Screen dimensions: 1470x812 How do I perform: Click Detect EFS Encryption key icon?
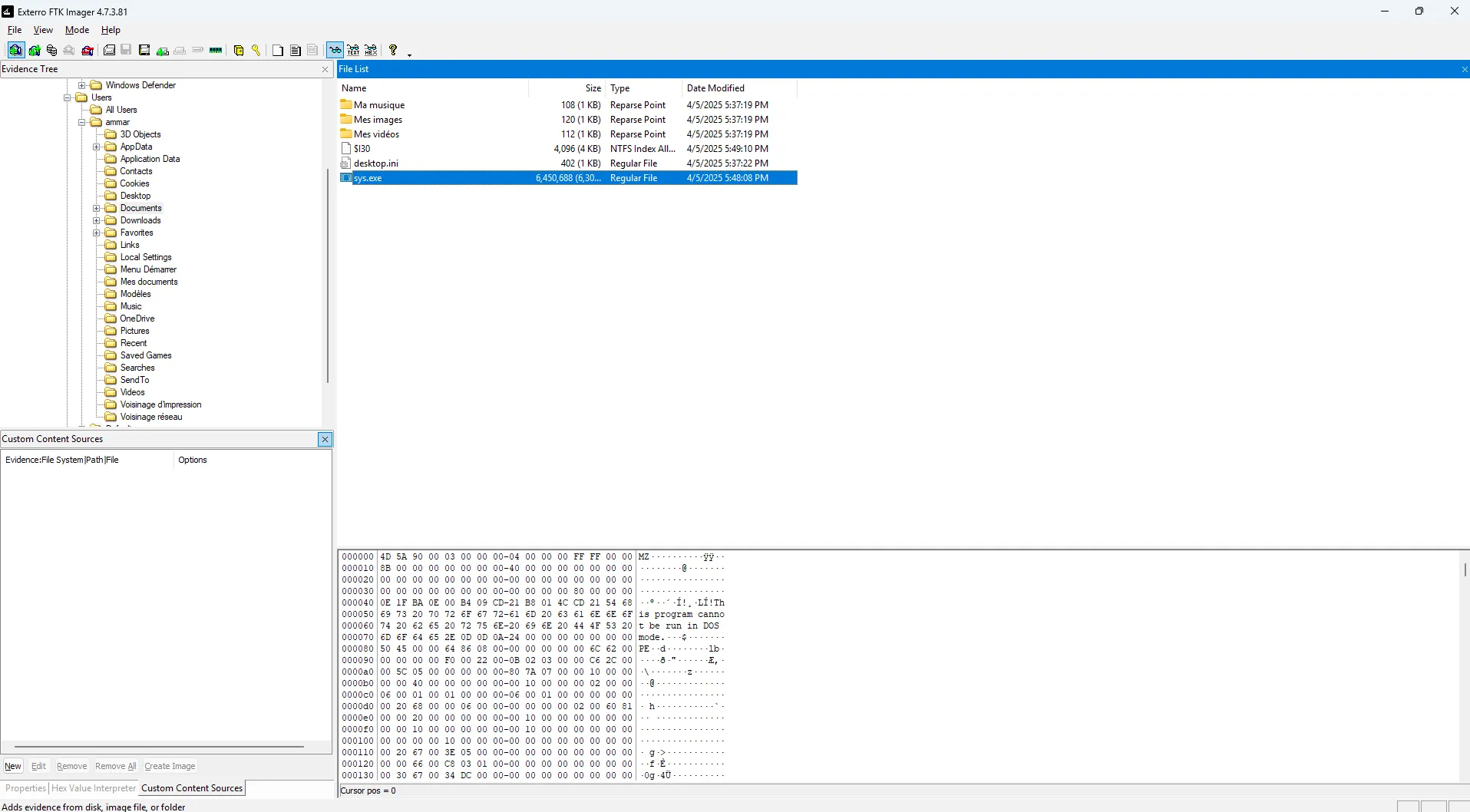tap(256, 51)
